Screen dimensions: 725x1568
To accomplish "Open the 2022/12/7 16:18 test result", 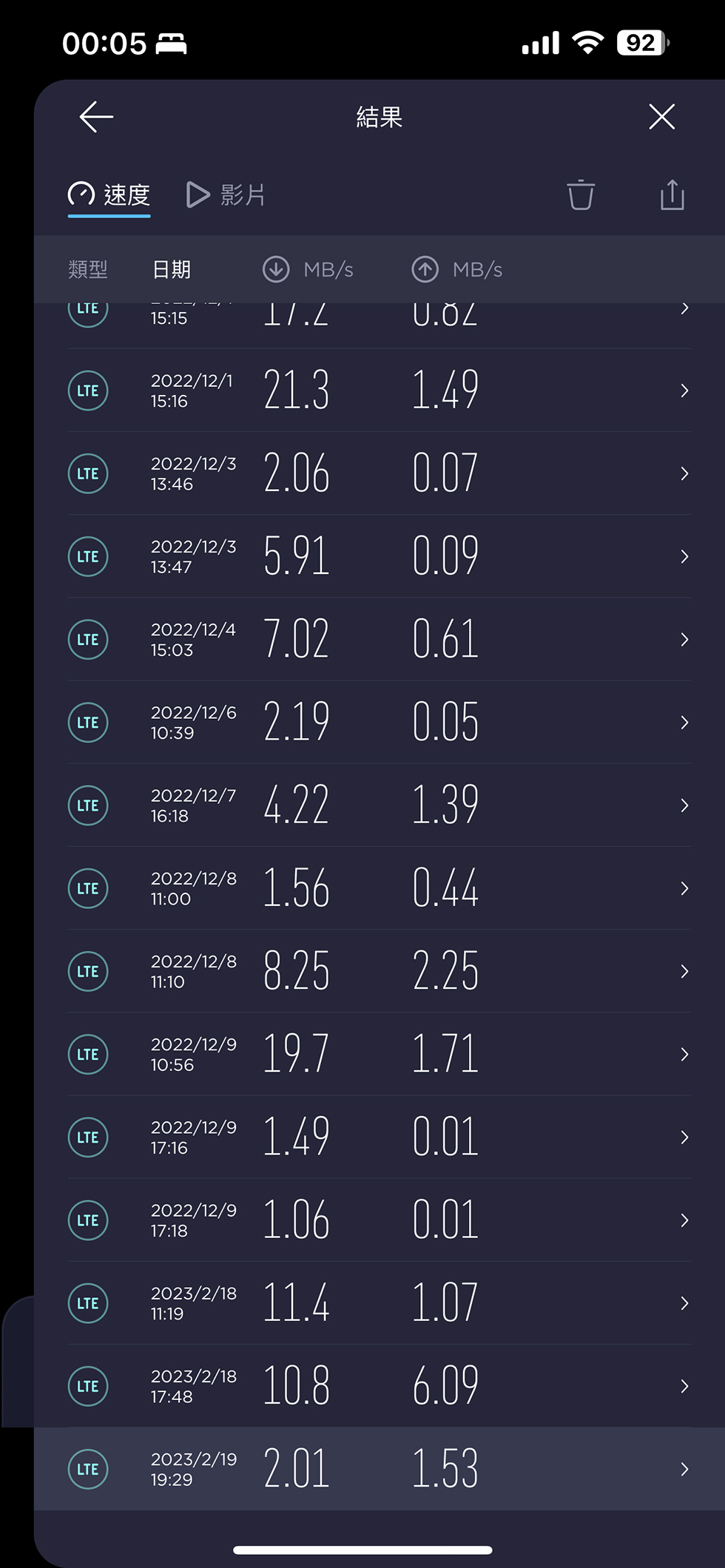I will (380, 805).
